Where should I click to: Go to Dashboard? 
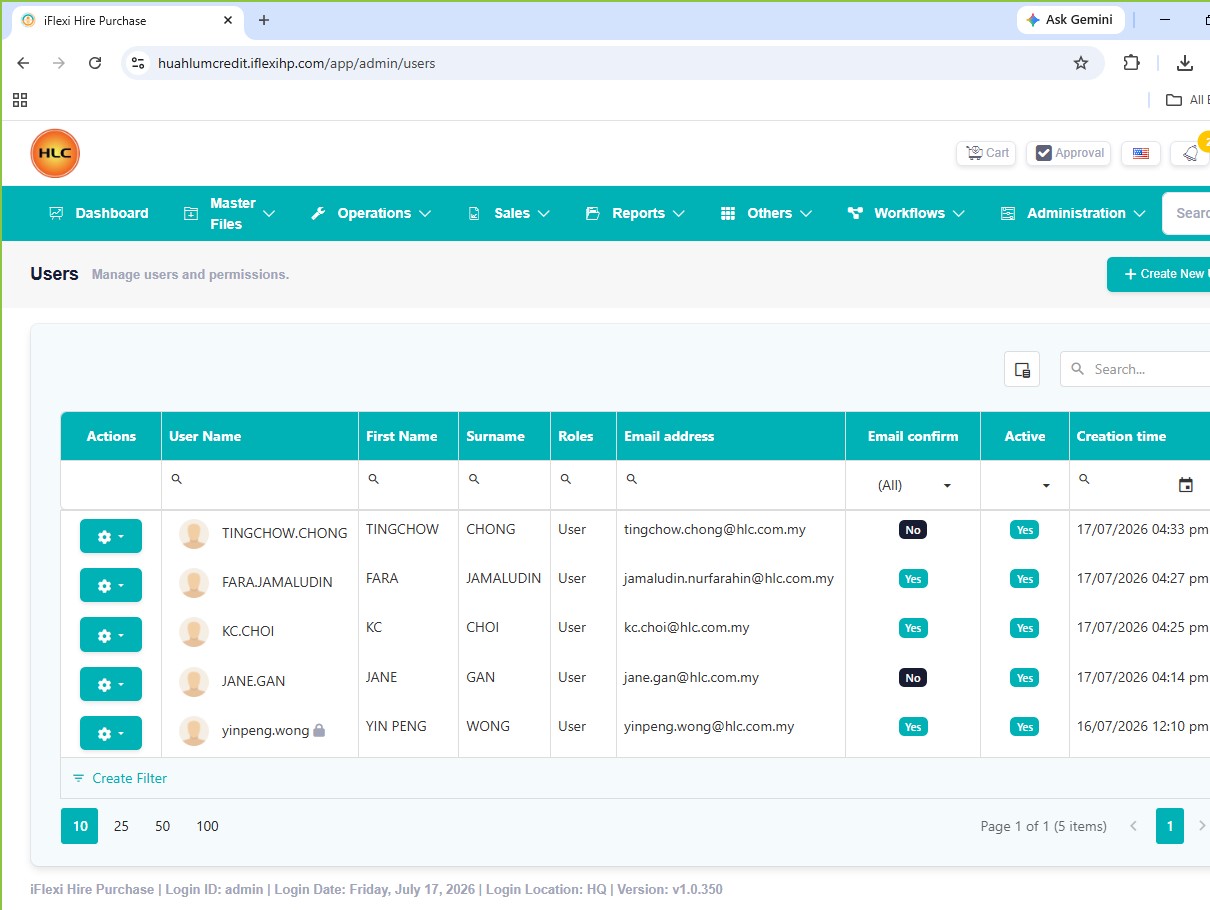(98, 213)
